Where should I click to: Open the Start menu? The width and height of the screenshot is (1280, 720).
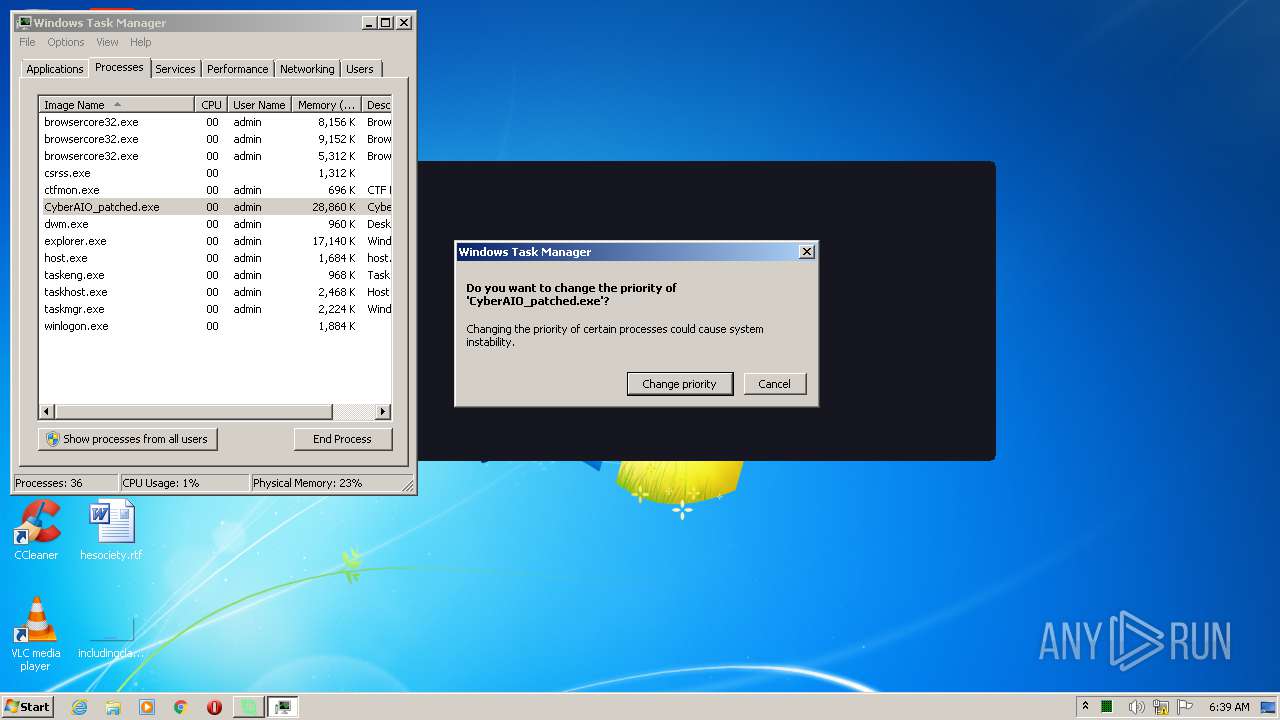pyautogui.click(x=28, y=706)
